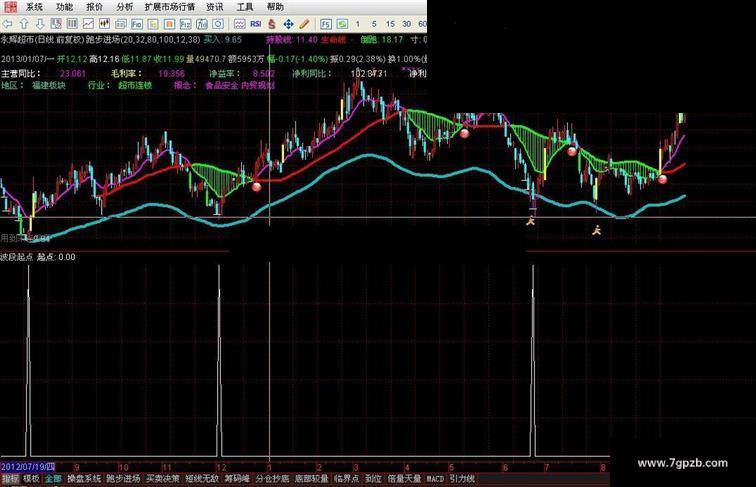
Task: Select the MACD indicator tab
Action: tap(435, 479)
